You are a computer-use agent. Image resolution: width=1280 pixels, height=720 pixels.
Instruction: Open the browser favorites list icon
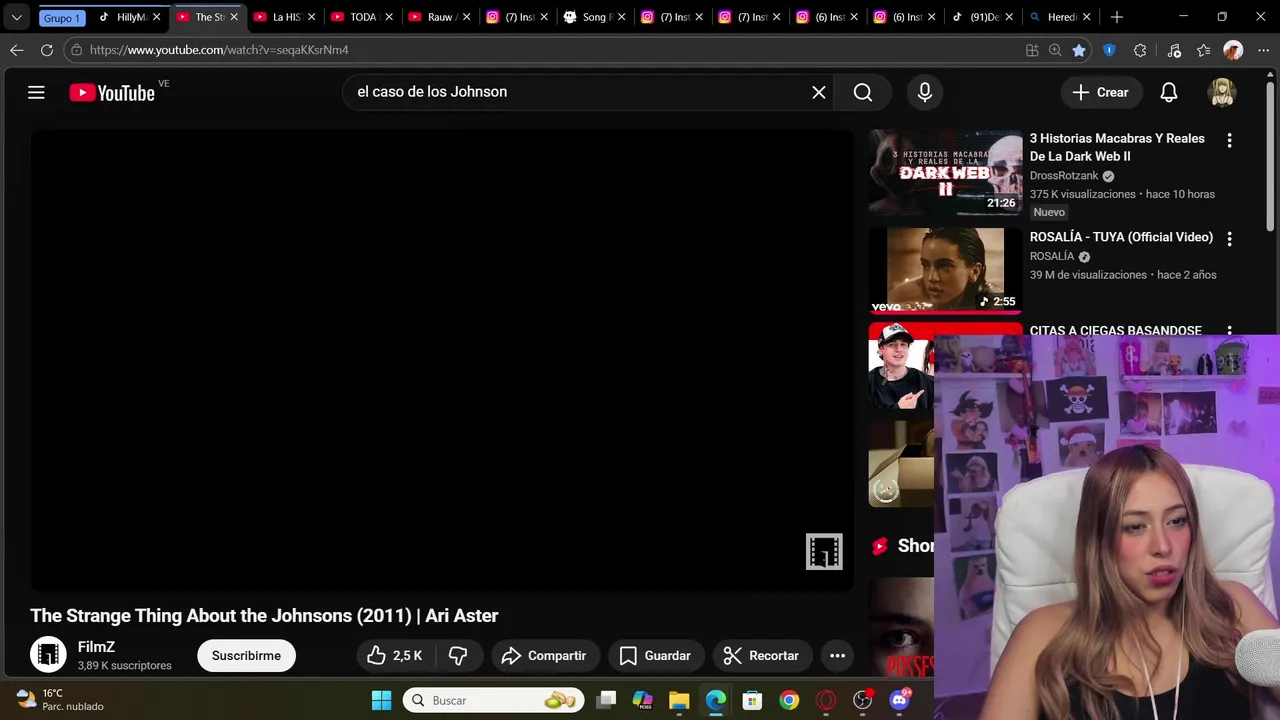pyautogui.click(x=1203, y=50)
